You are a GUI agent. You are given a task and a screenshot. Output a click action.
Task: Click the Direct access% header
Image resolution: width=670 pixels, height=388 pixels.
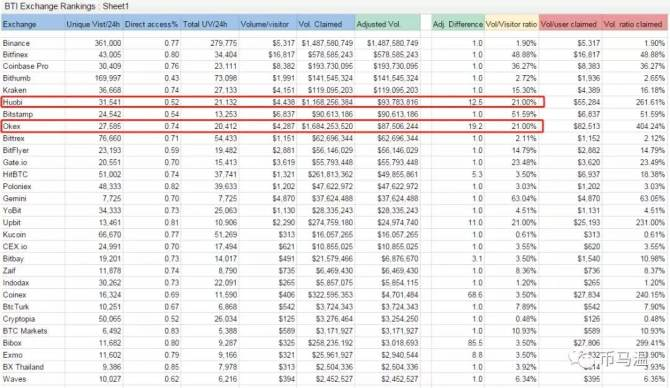151,24
